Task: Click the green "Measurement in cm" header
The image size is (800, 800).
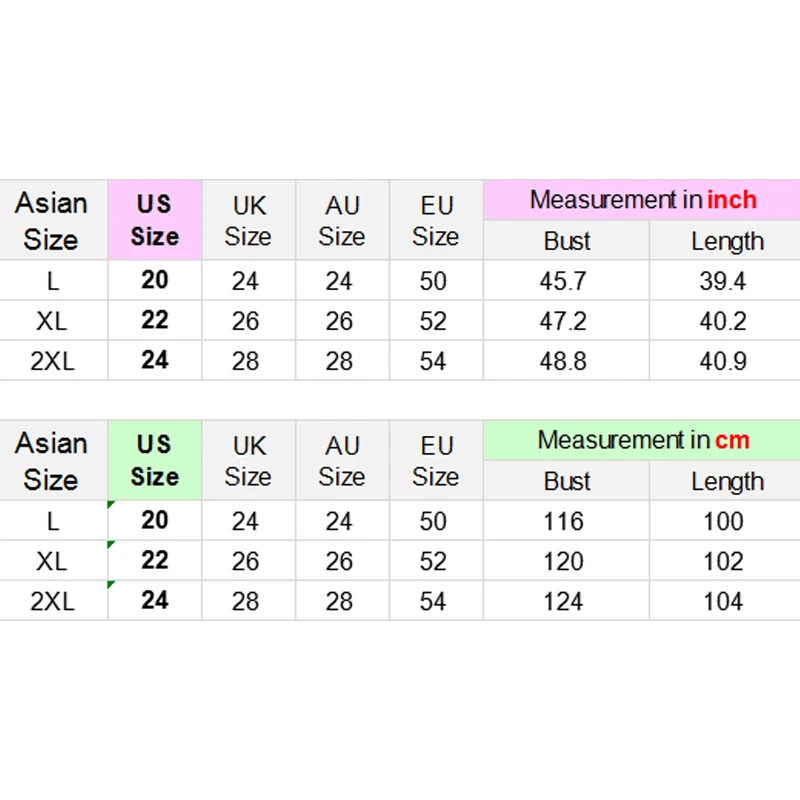Action: [x=642, y=440]
